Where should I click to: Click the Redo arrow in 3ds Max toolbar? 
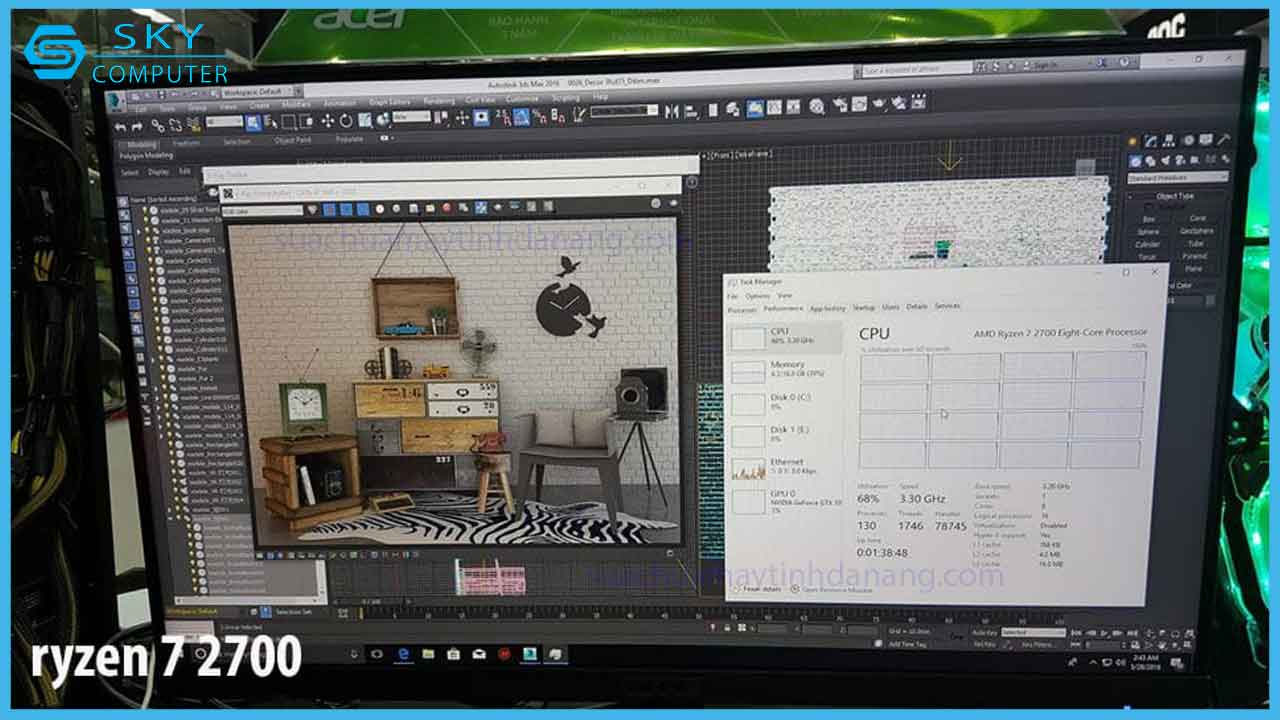pos(137,127)
